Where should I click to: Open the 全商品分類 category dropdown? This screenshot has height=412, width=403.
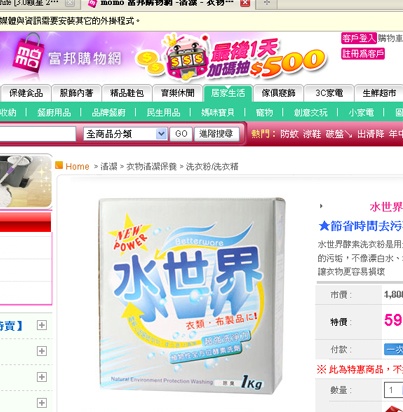(x=125, y=134)
